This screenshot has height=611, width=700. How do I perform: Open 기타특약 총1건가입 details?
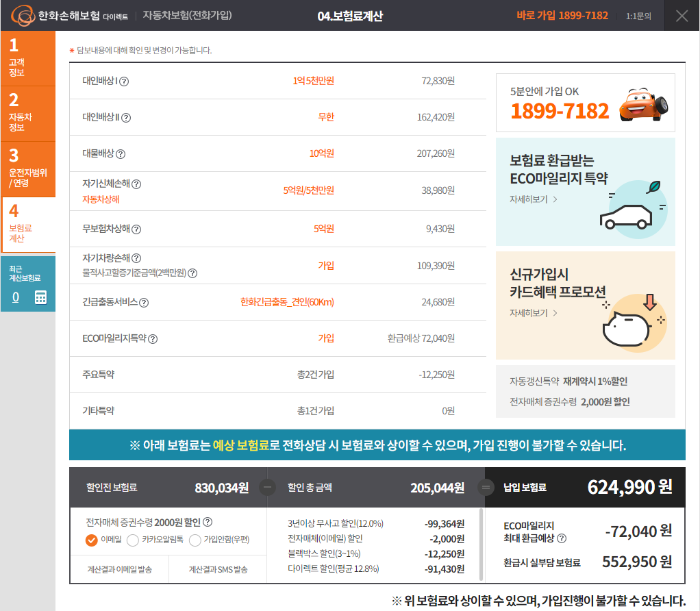[316, 411]
